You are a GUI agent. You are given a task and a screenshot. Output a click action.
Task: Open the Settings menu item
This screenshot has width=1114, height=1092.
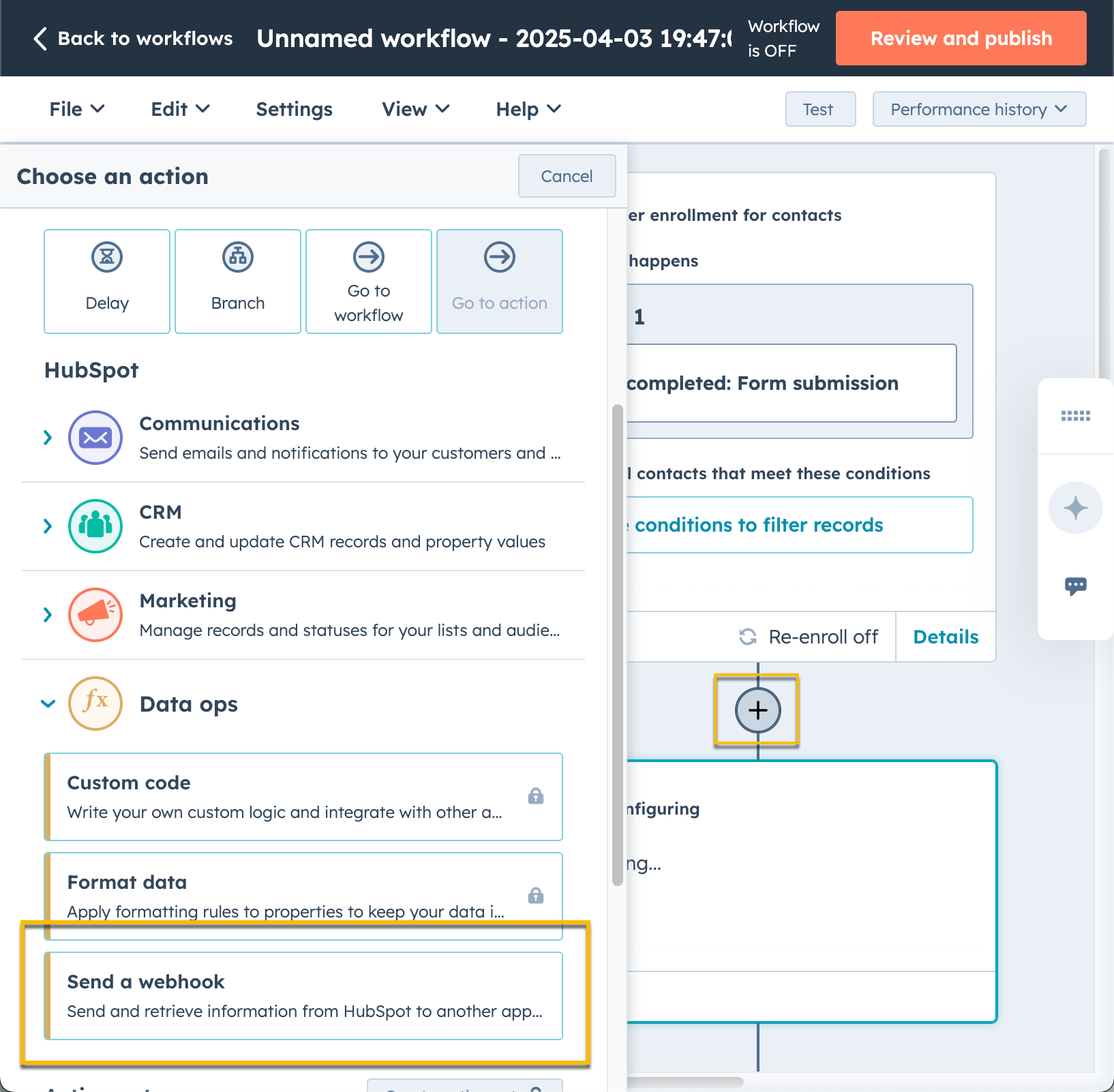(295, 109)
